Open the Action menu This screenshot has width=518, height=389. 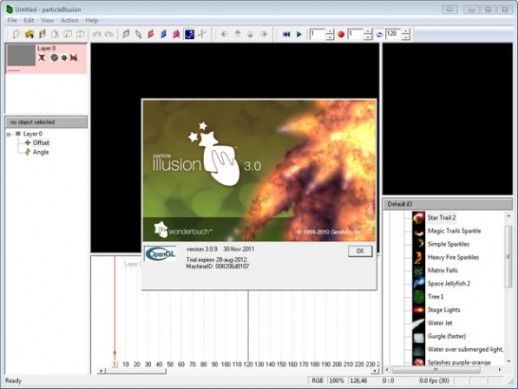pyautogui.click(x=69, y=20)
